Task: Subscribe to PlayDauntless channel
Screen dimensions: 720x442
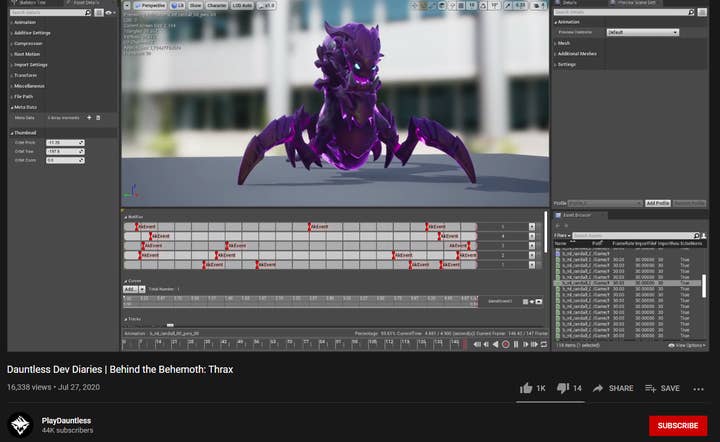Action: click(x=678, y=425)
